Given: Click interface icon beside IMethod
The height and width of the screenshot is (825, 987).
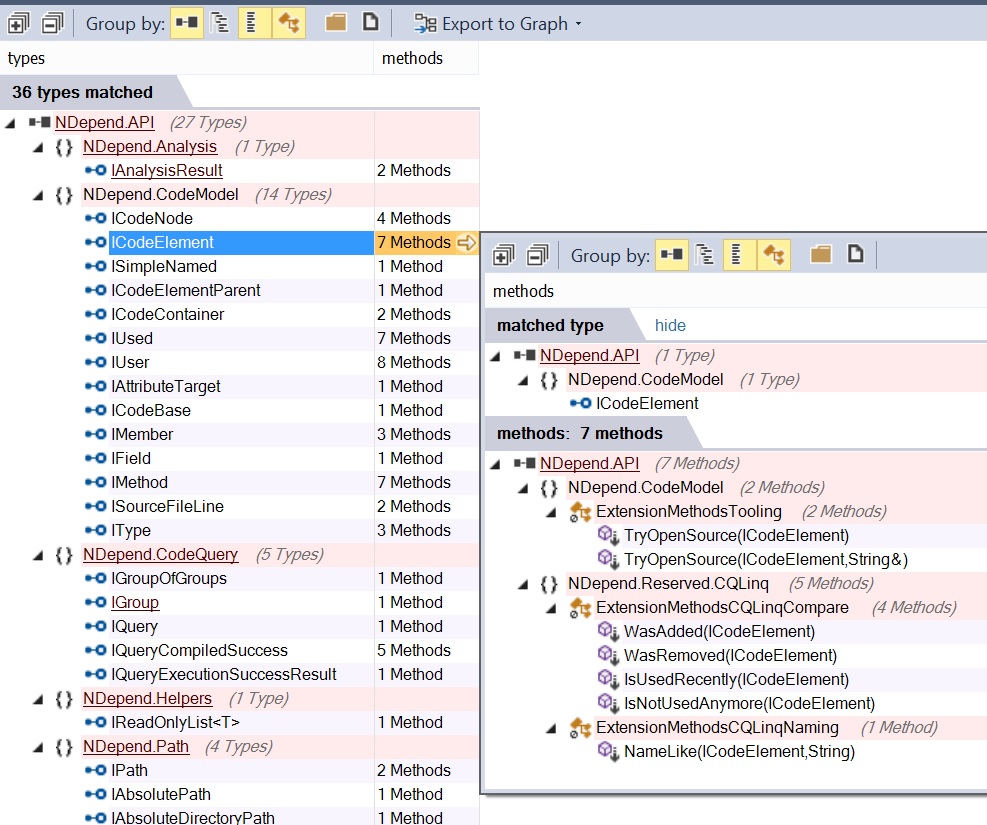Looking at the screenshot, I should click(x=96, y=482).
